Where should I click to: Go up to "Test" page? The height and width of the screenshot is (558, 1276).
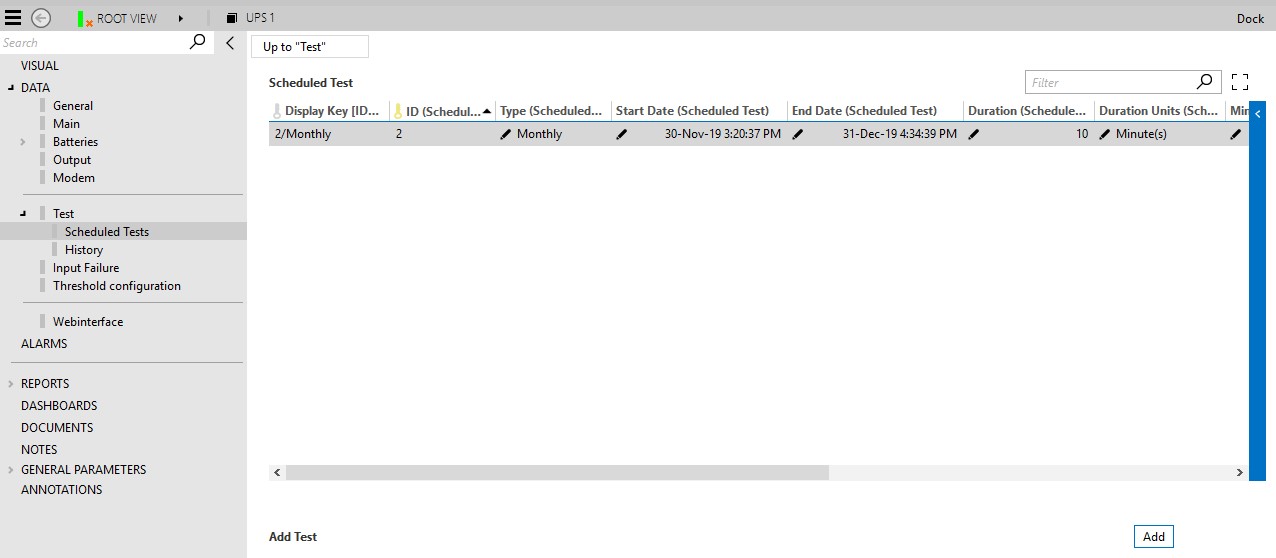[309, 47]
